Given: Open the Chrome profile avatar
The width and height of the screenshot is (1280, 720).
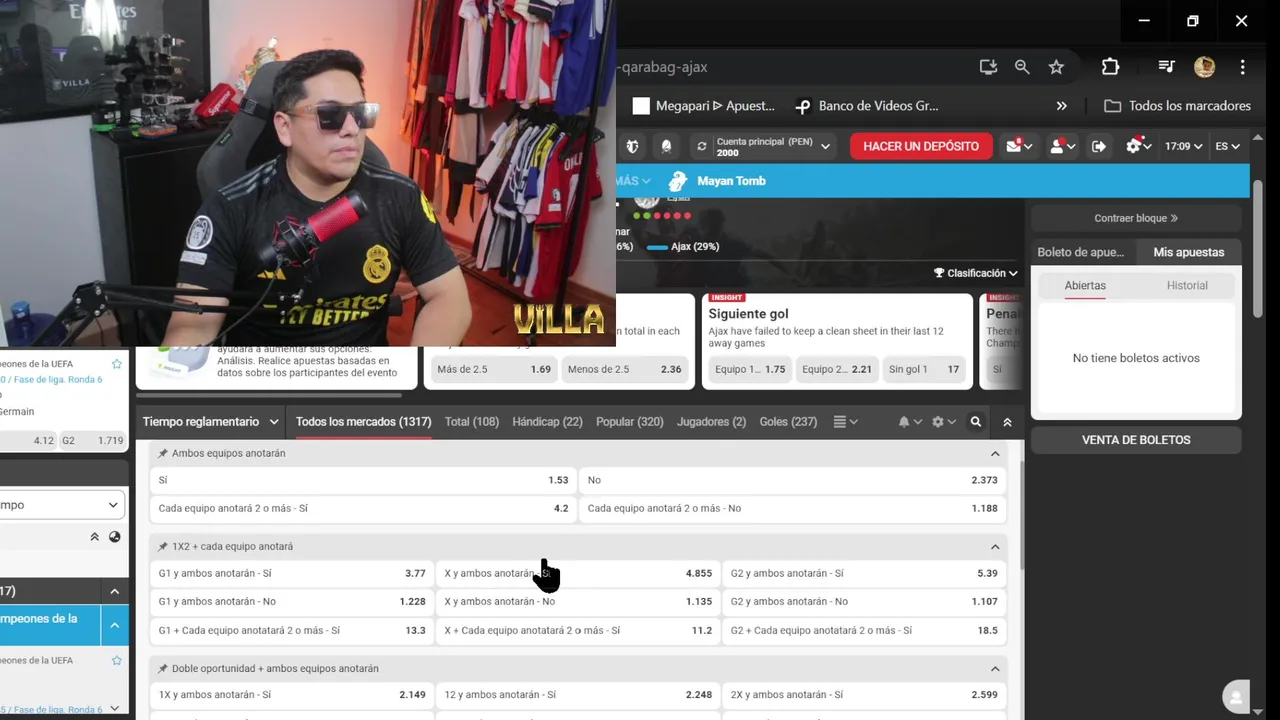Looking at the screenshot, I should 1204,67.
